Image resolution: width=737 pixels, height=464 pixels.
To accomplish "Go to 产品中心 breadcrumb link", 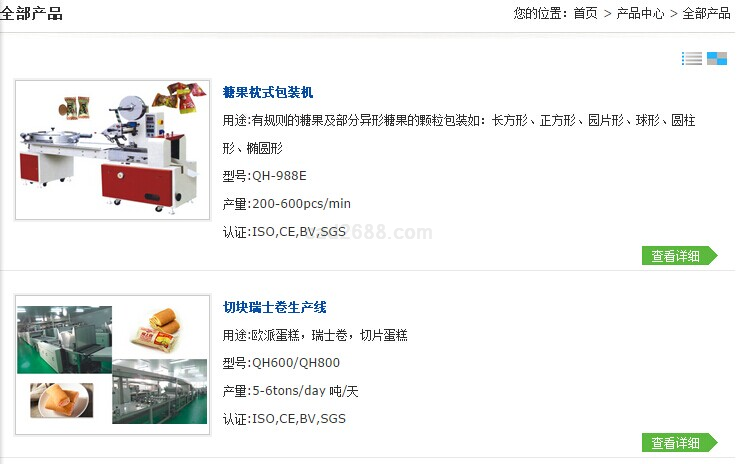I will (x=640, y=14).
